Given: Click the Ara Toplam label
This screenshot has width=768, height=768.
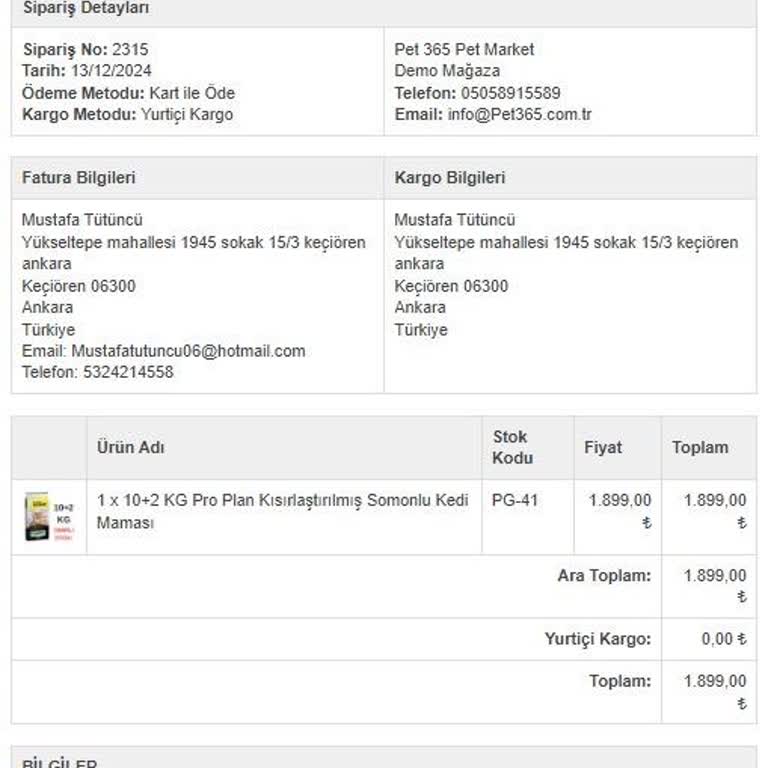Looking at the screenshot, I should coord(604,576).
